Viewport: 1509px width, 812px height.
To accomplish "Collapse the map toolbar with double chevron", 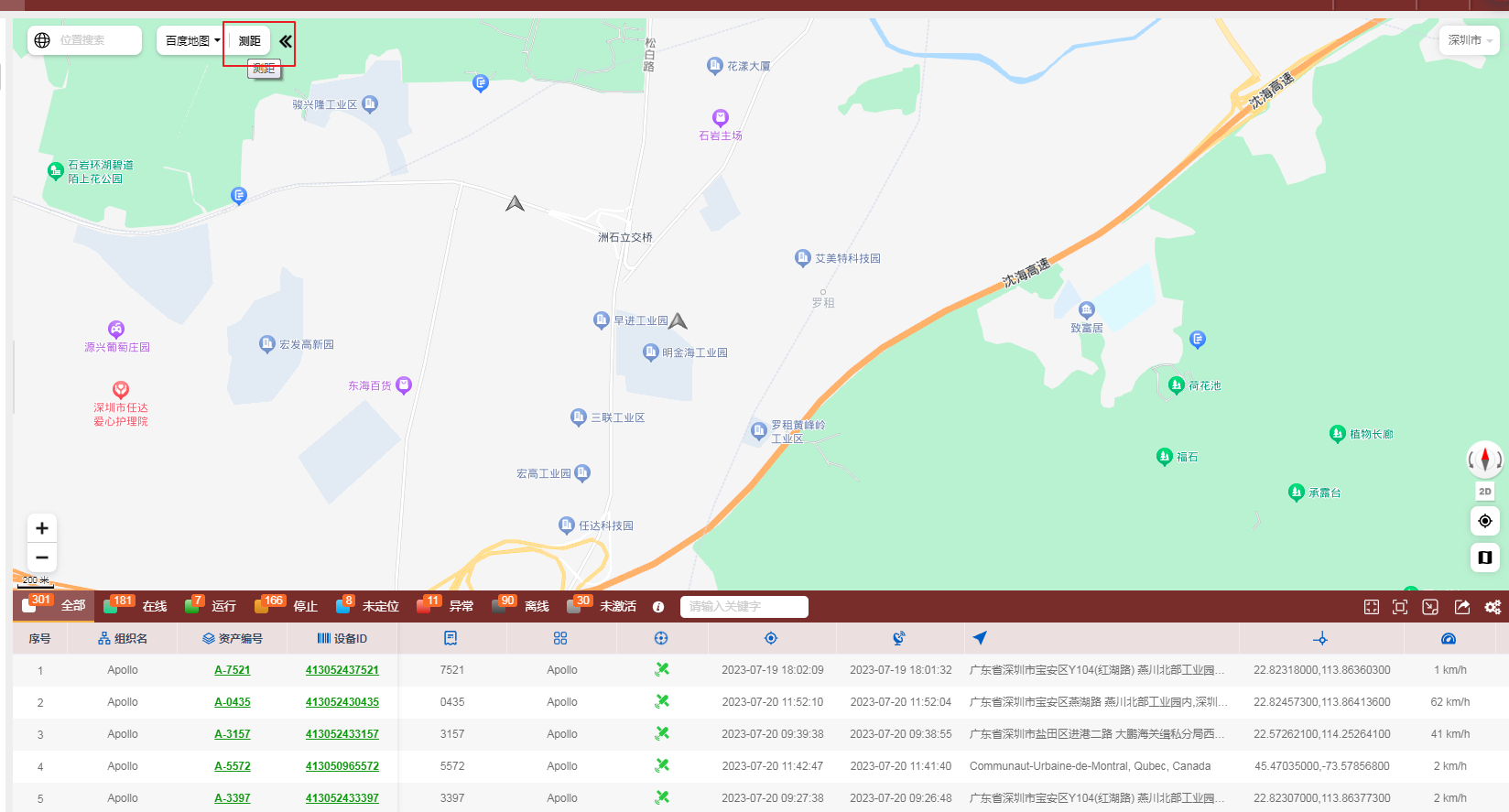I will click(x=286, y=41).
